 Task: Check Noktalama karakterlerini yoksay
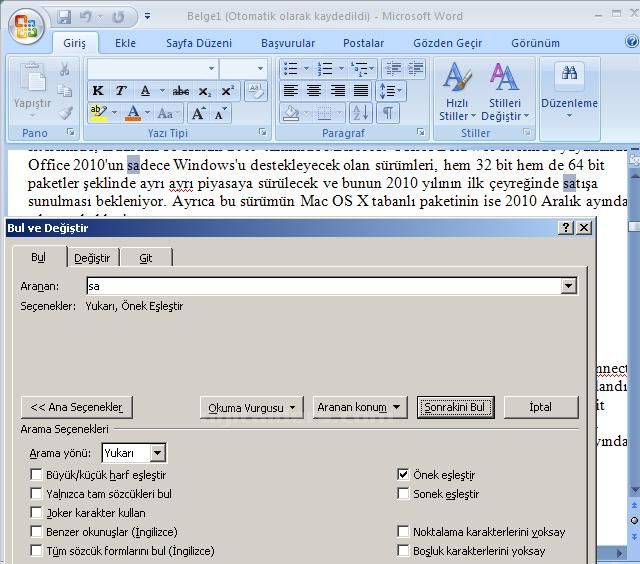click(x=403, y=532)
